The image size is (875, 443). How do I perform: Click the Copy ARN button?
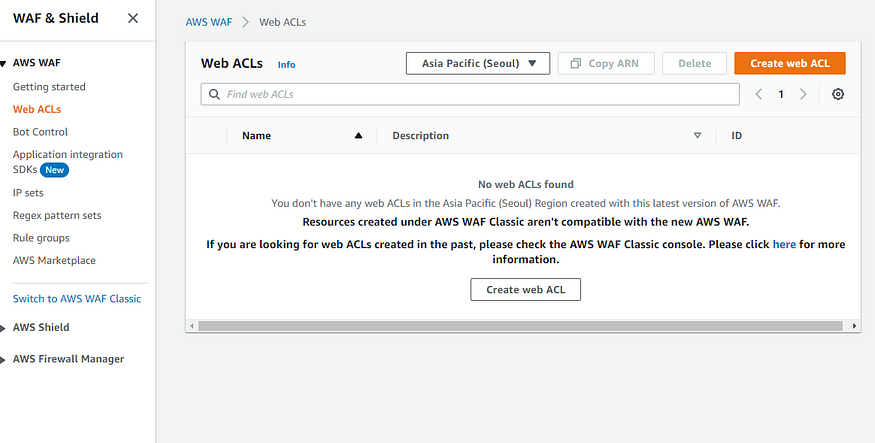coord(605,63)
